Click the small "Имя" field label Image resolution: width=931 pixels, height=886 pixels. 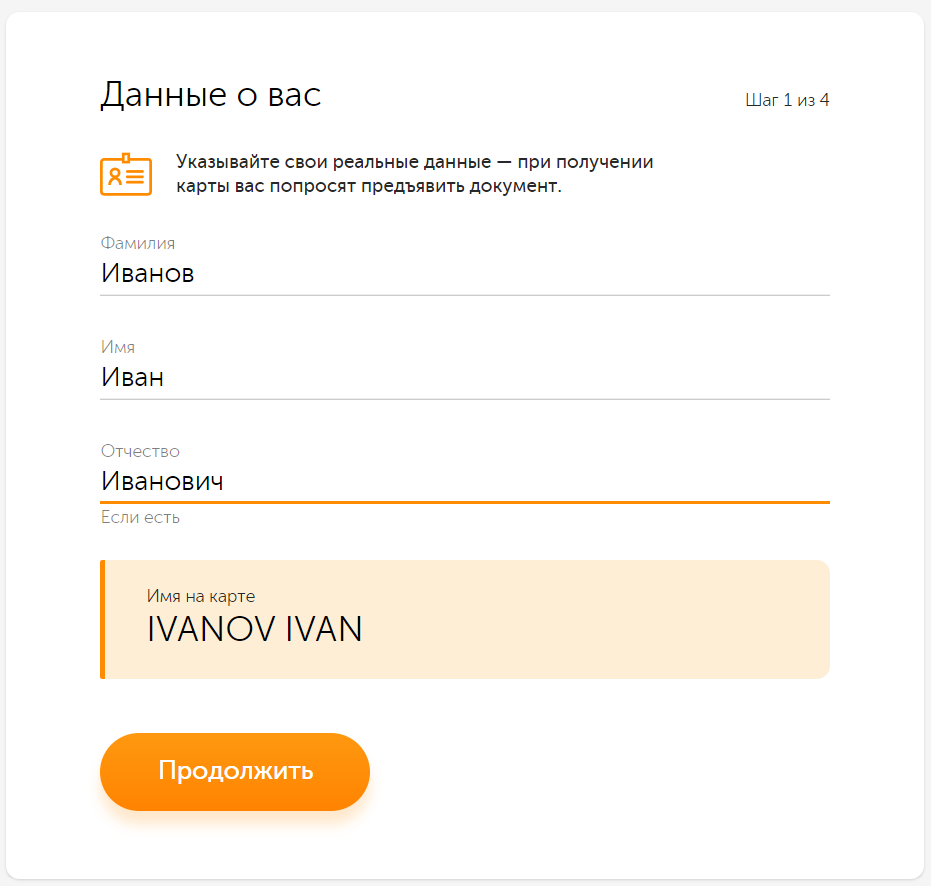click(x=118, y=347)
